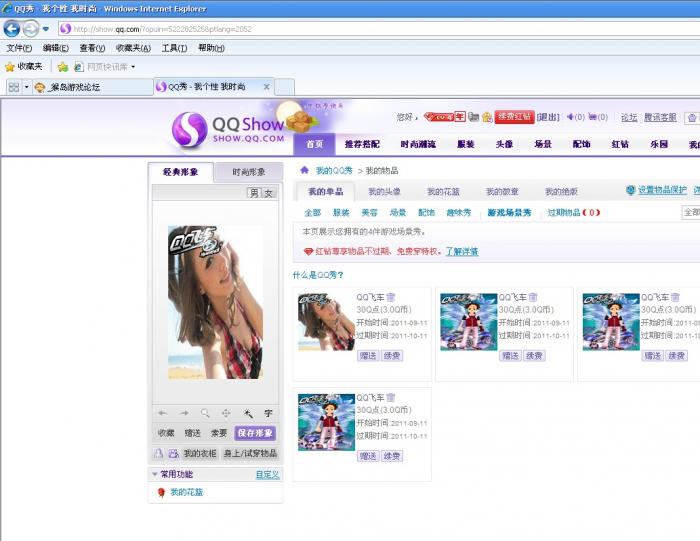Select the magic wand avatar tool

248,414
